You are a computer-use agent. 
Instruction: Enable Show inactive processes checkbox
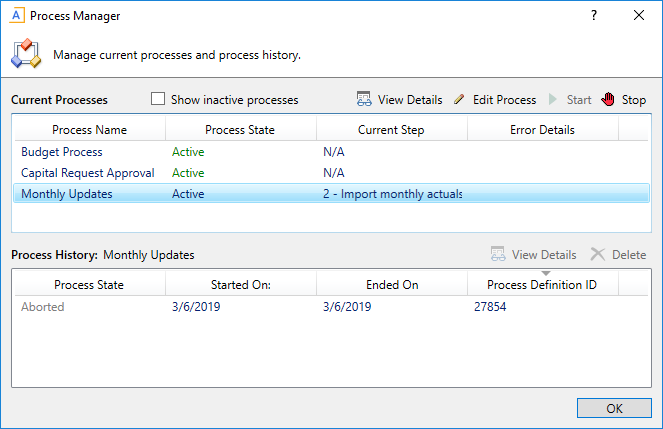(158, 100)
